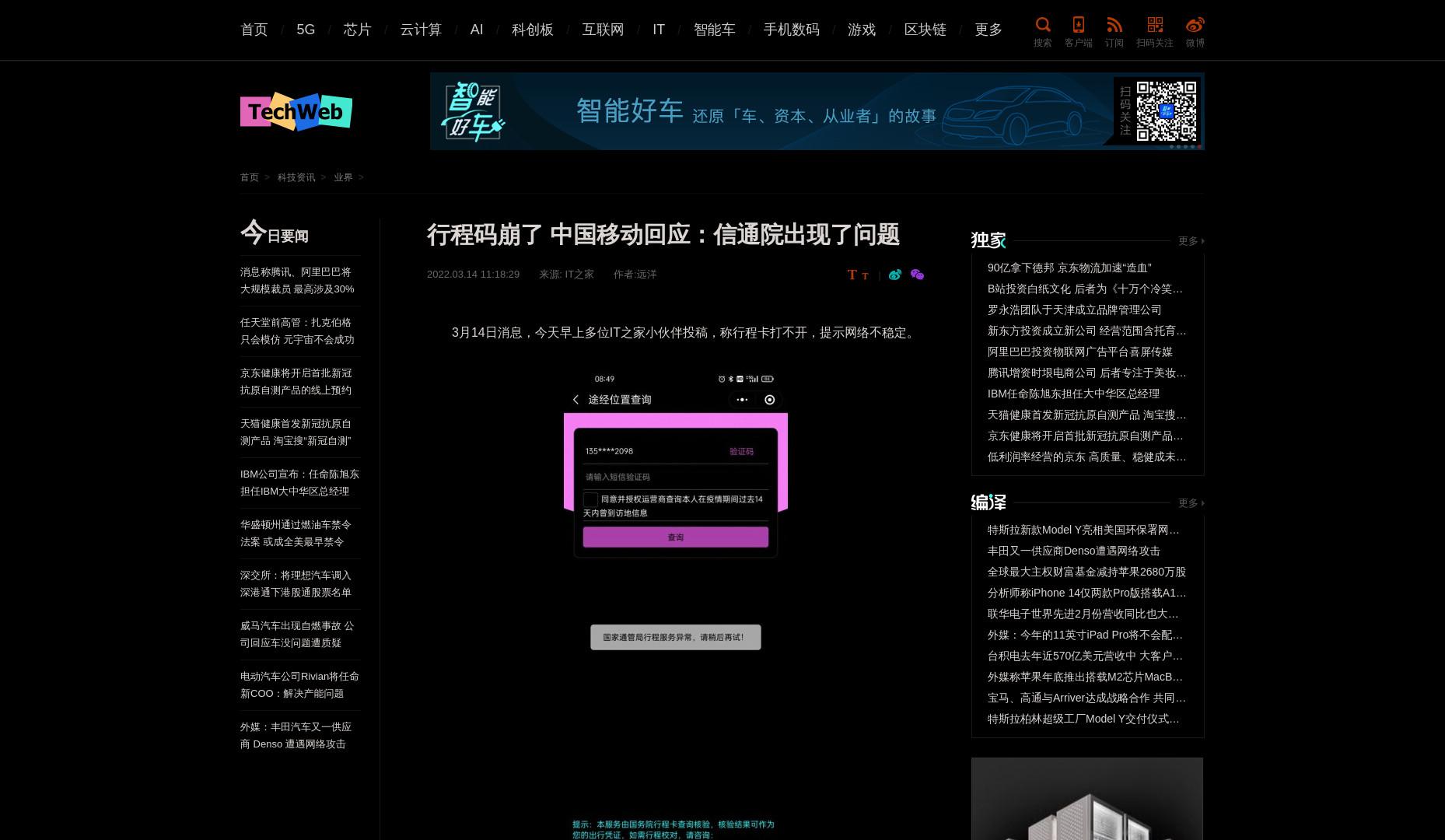
Task: Open 消息称腾讯、阿里巴巴将大规模裁员 news
Action: coord(297,280)
